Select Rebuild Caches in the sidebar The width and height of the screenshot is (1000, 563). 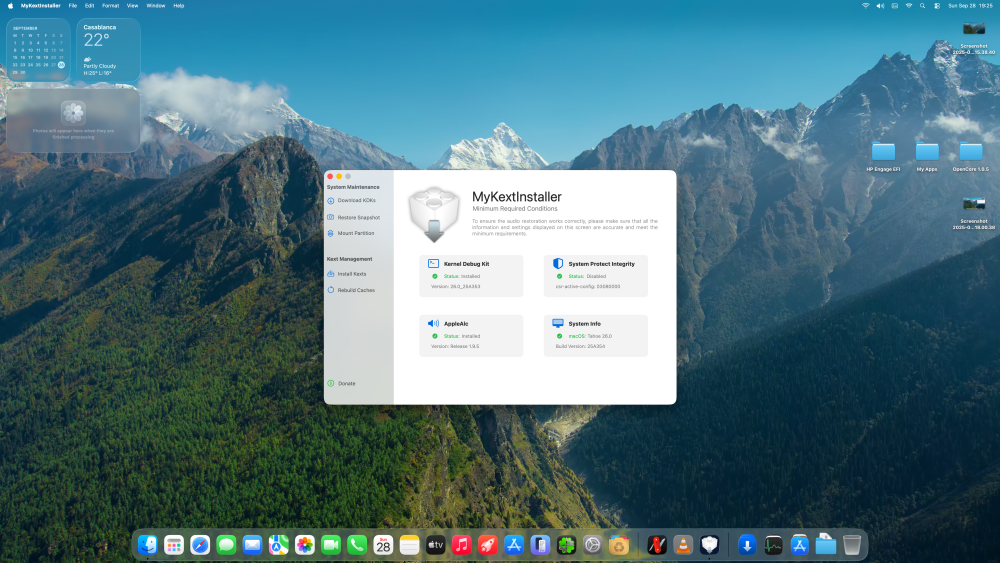tap(351, 290)
